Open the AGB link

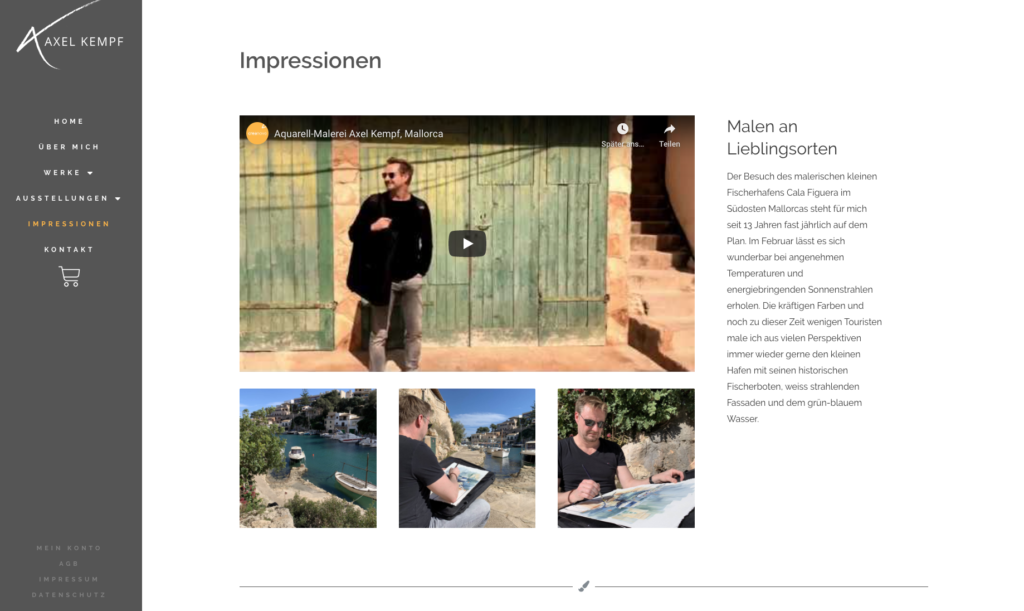coord(69,563)
